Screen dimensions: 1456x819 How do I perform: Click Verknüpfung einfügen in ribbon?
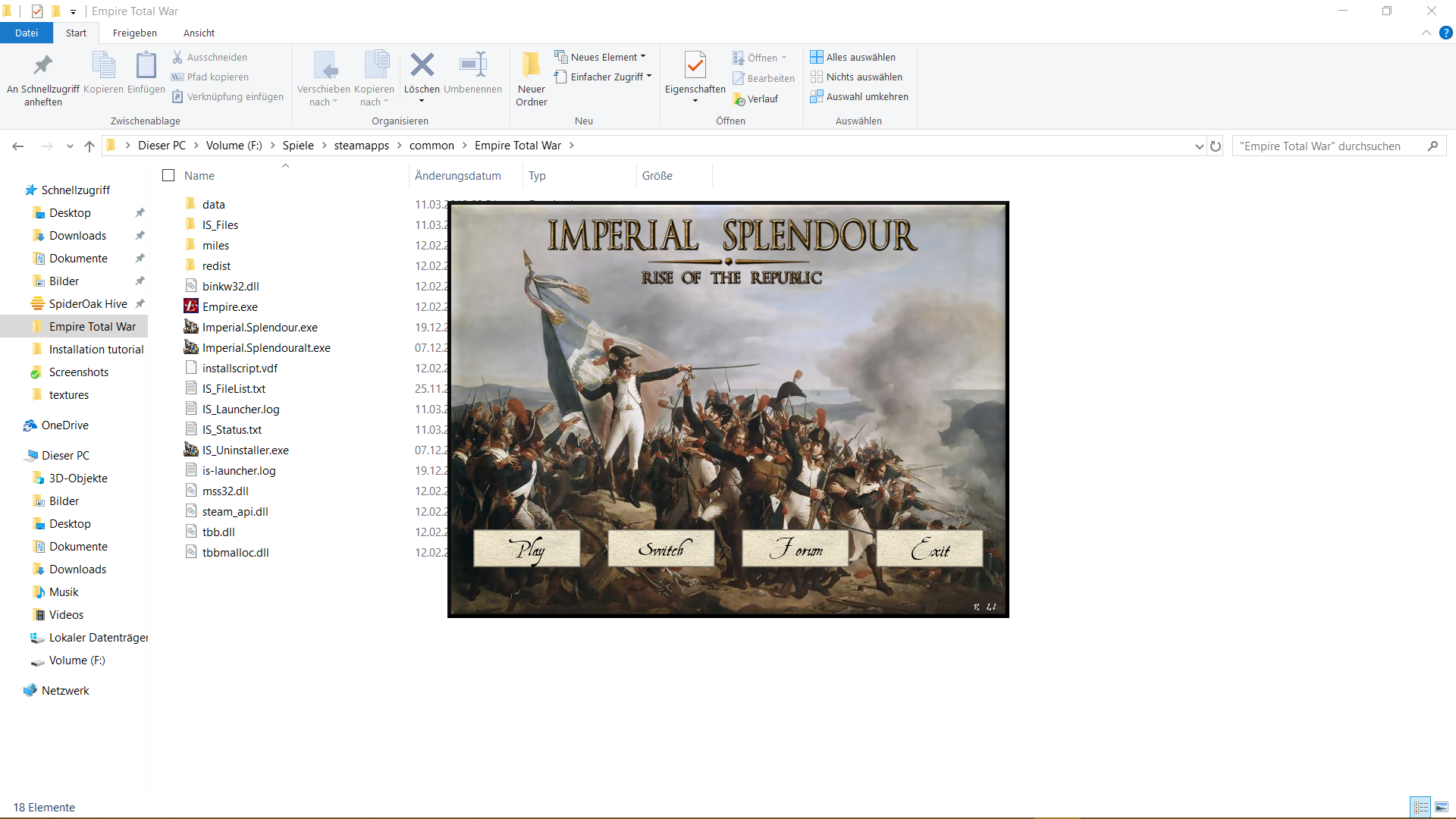(x=227, y=96)
